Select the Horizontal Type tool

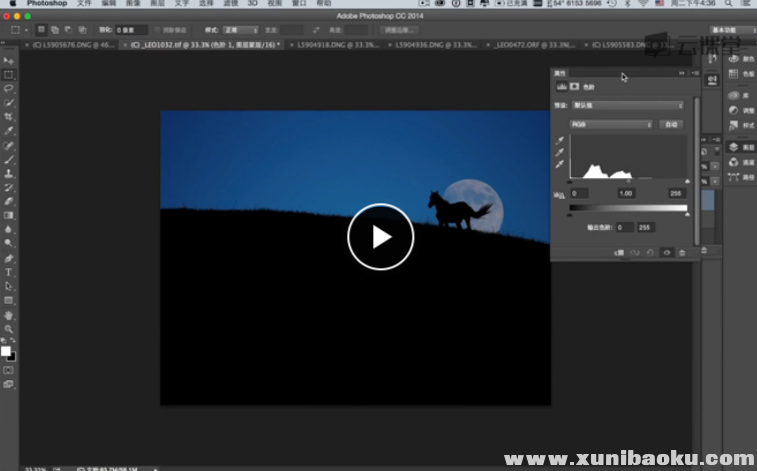point(9,272)
